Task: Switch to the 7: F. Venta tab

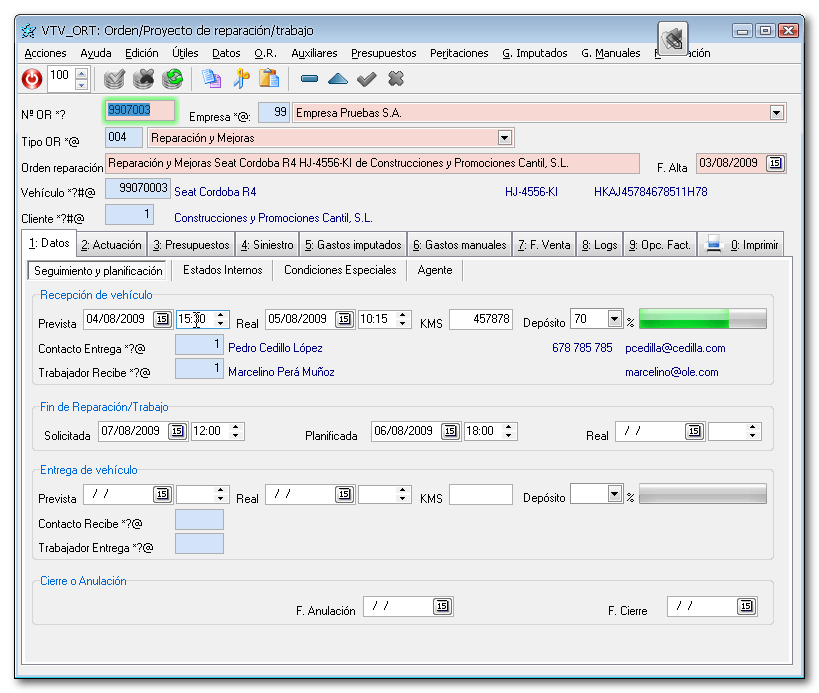Action: [x=544, y=245]
